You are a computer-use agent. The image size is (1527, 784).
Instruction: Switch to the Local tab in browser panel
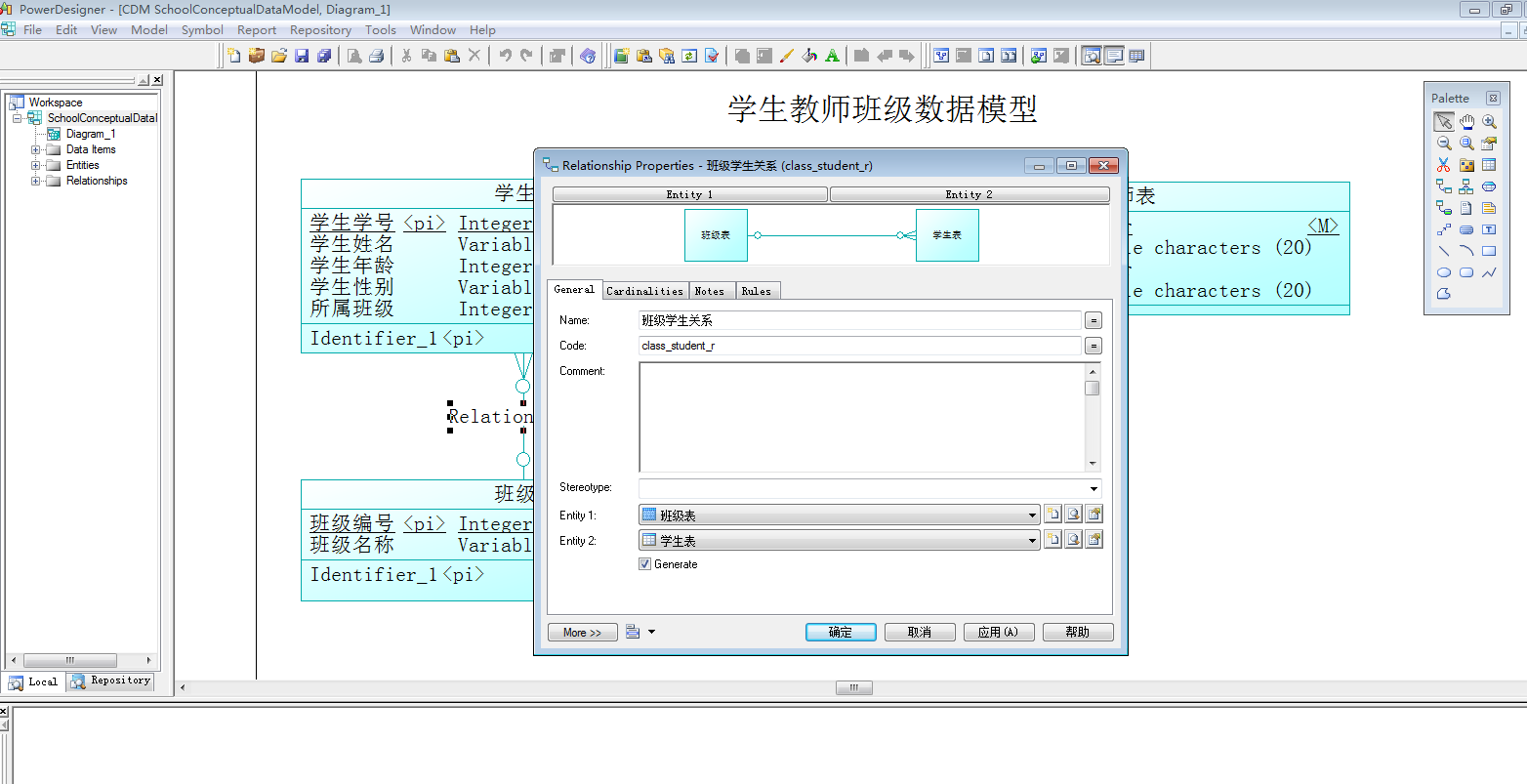coord(34,681)
